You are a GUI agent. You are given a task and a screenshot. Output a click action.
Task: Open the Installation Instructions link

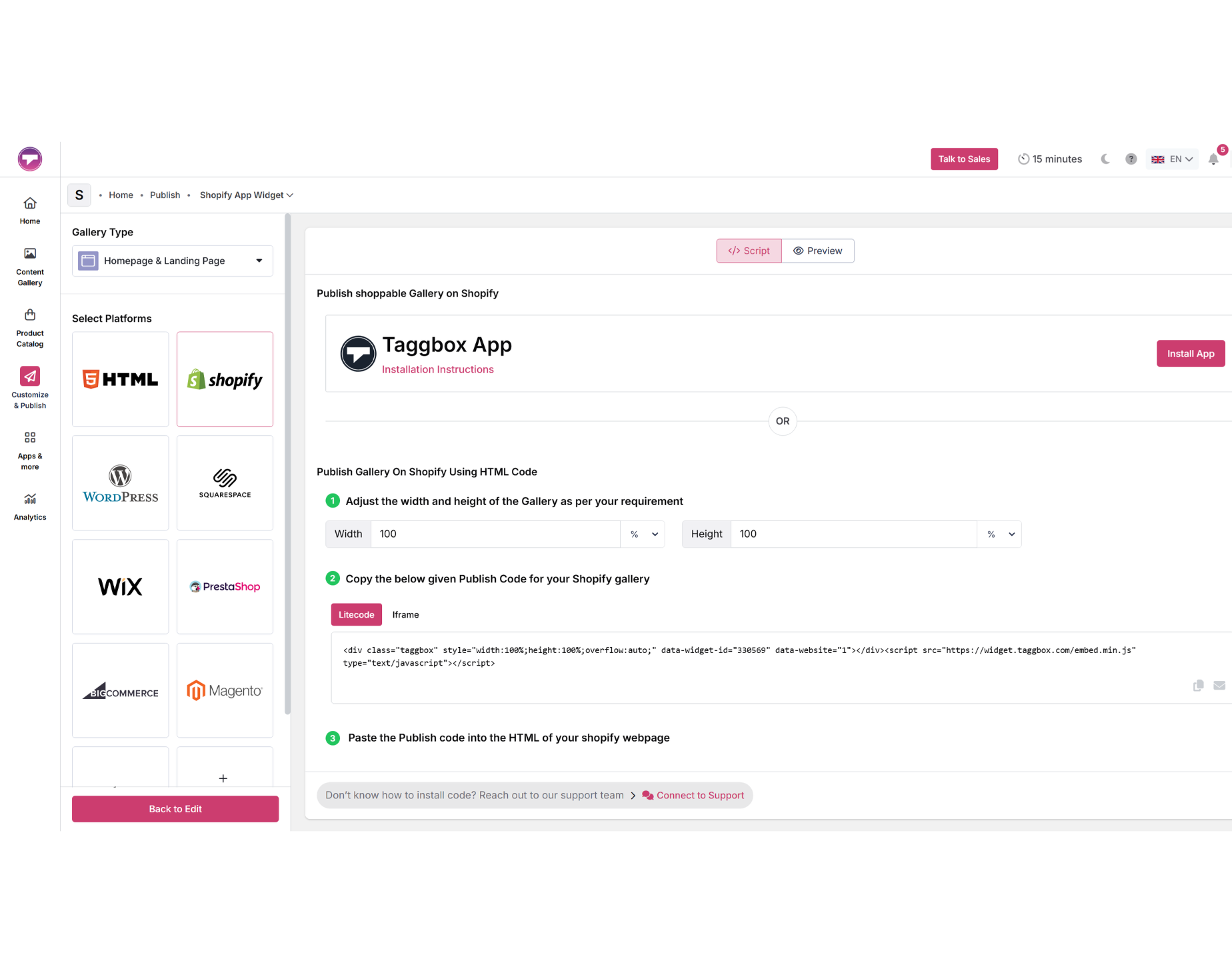click(438, 369)
